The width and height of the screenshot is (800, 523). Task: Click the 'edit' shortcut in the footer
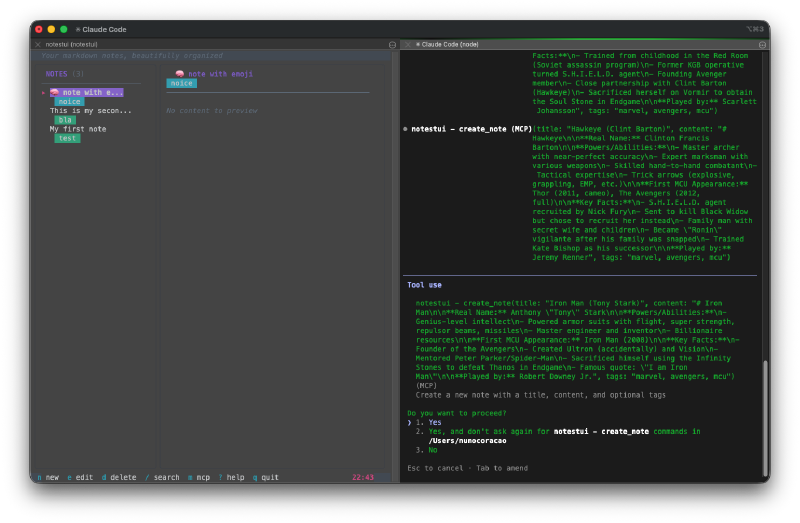80,478
